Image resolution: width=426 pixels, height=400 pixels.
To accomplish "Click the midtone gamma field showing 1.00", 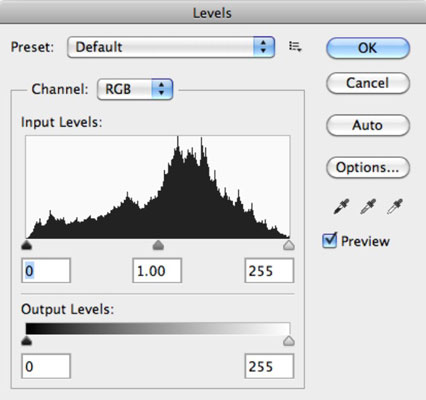I will tap(157, 270).
